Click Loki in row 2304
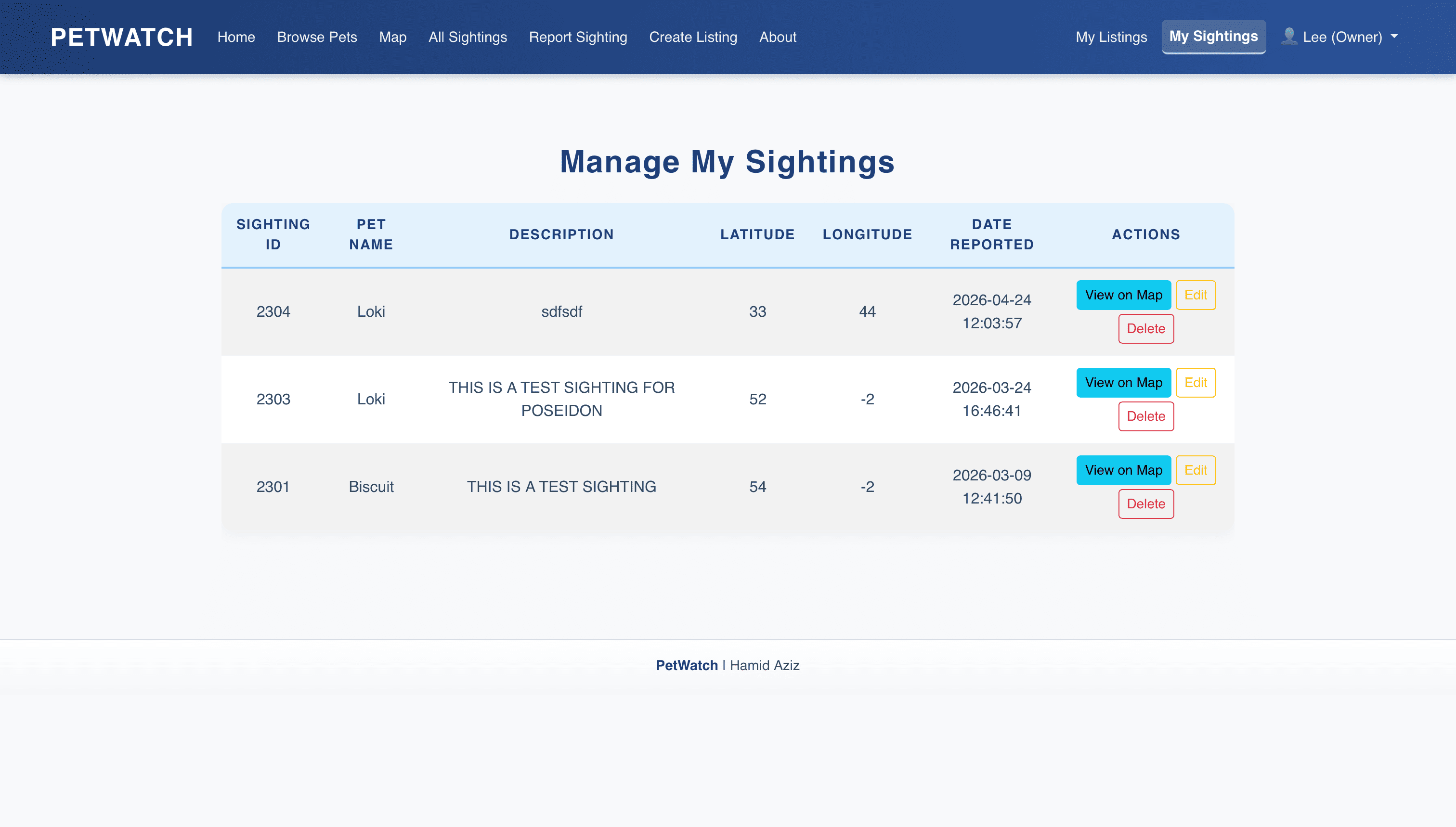This screenshot has height=827, width=1456. pyautogui.click(x=371, y=311)
